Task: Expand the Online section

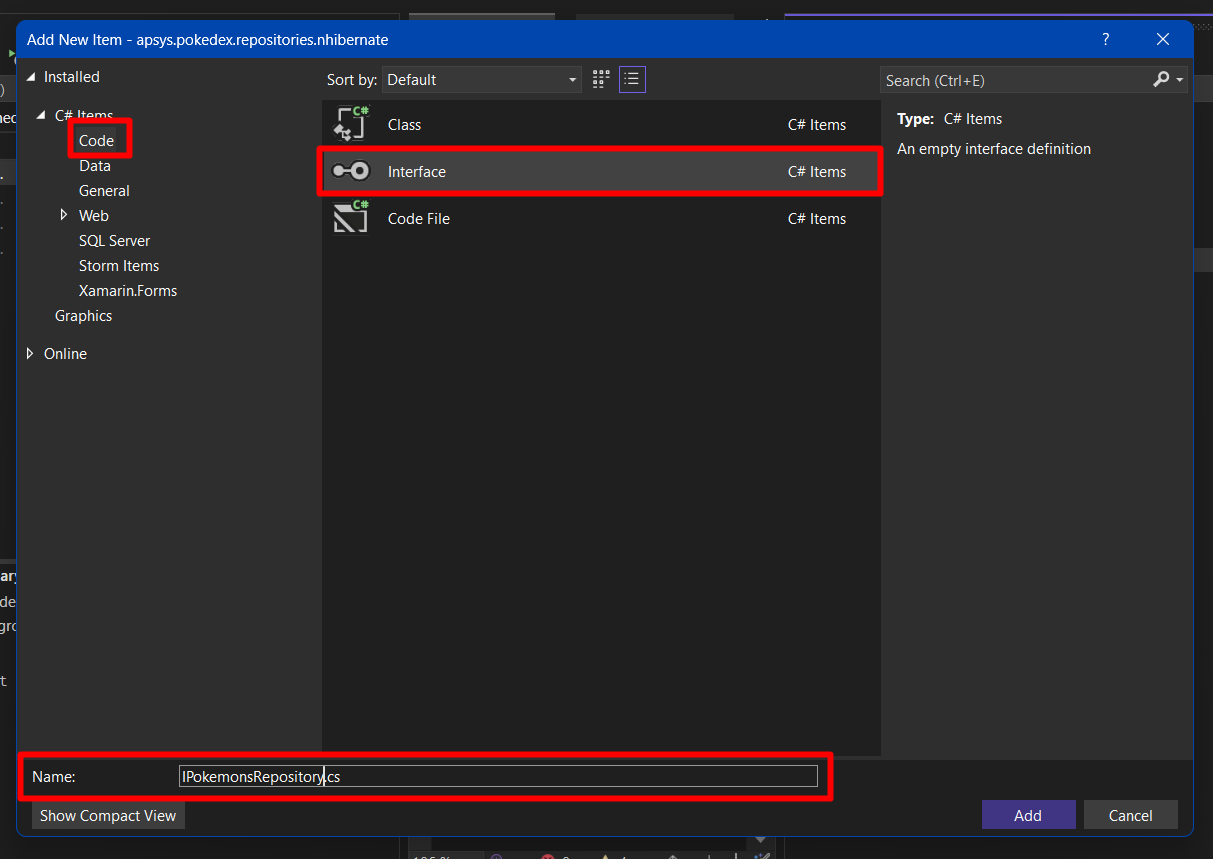Action: click(31, 354)
